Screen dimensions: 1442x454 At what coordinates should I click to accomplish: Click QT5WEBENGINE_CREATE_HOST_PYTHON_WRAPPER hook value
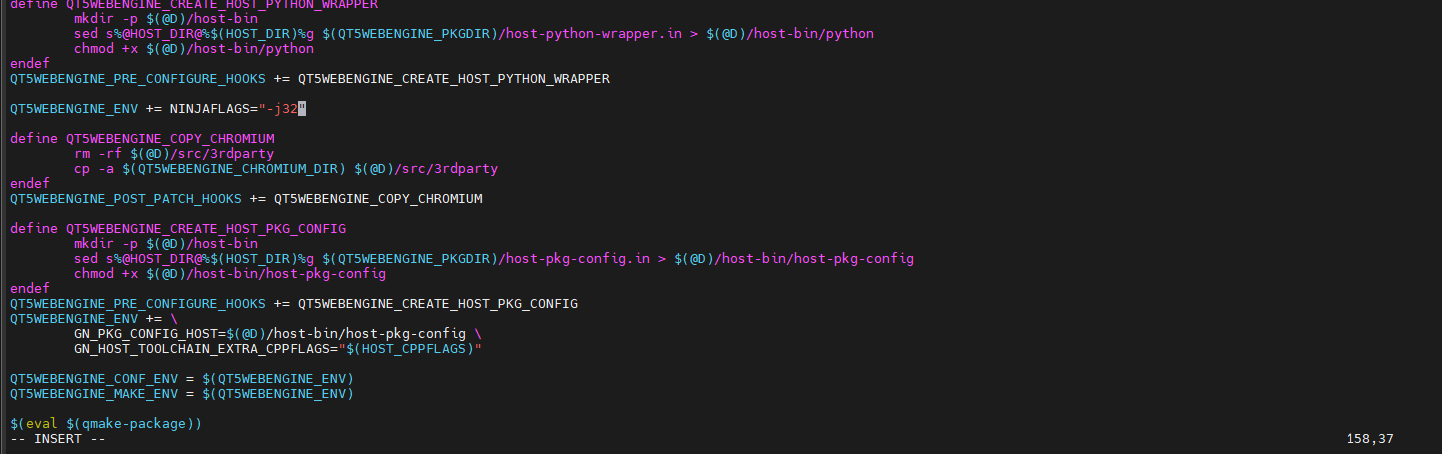tap(454, 78)
